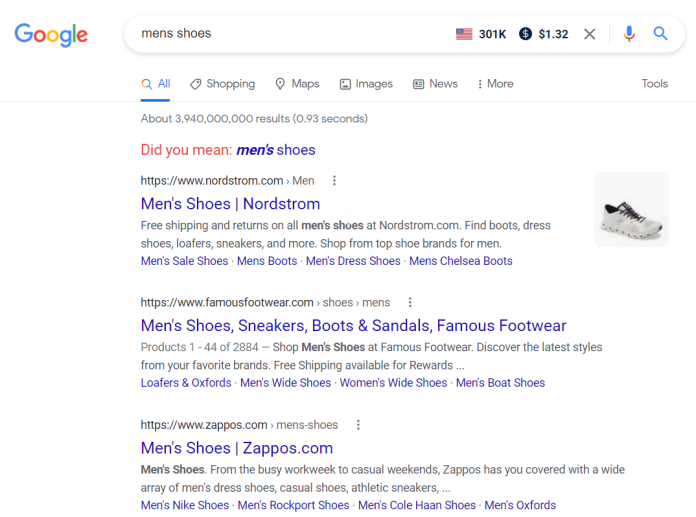
Task: Open the Men's Sale Shoes sitelink
Action: click(184, 261)
